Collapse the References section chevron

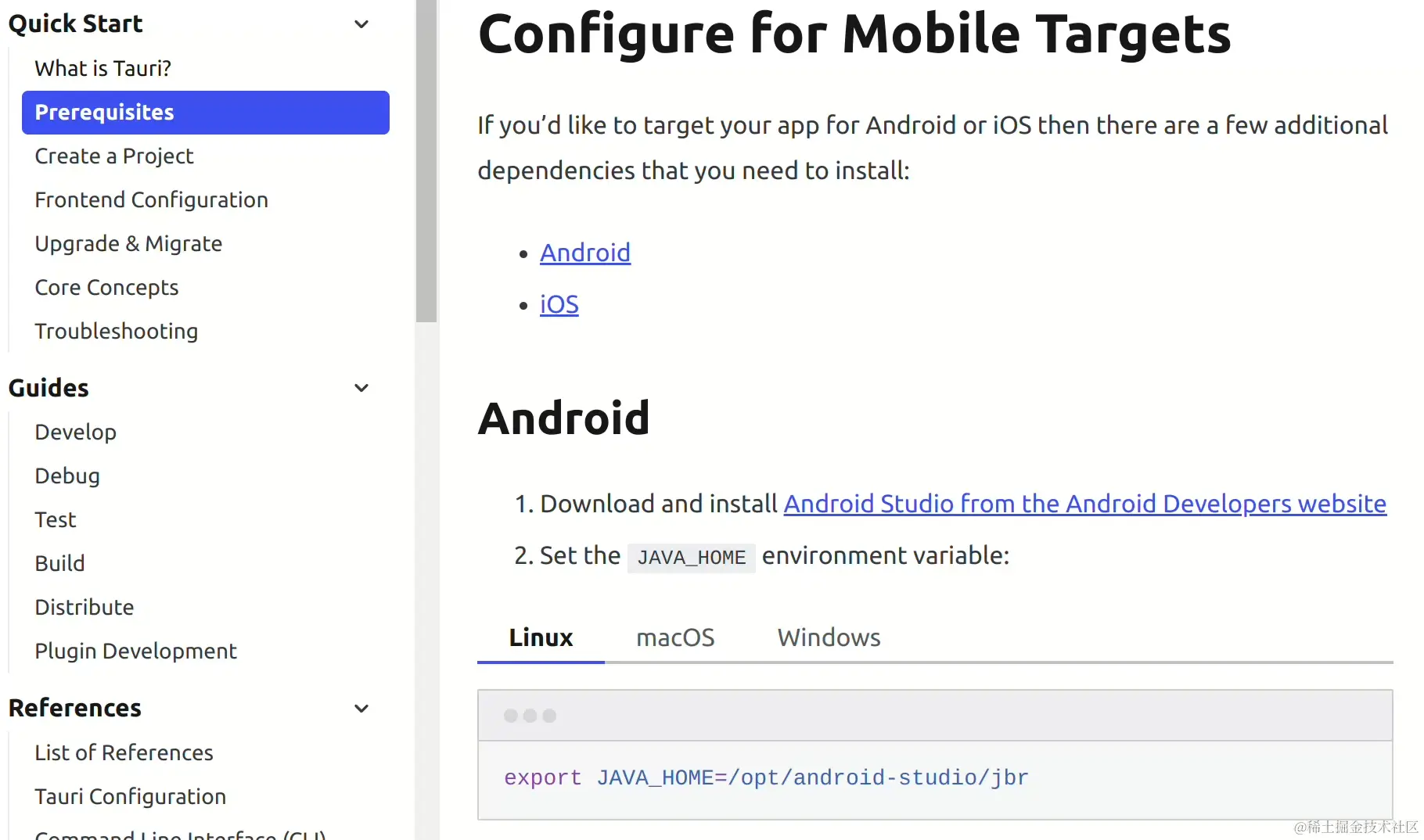pyautogui.click(x=361, y=709)
